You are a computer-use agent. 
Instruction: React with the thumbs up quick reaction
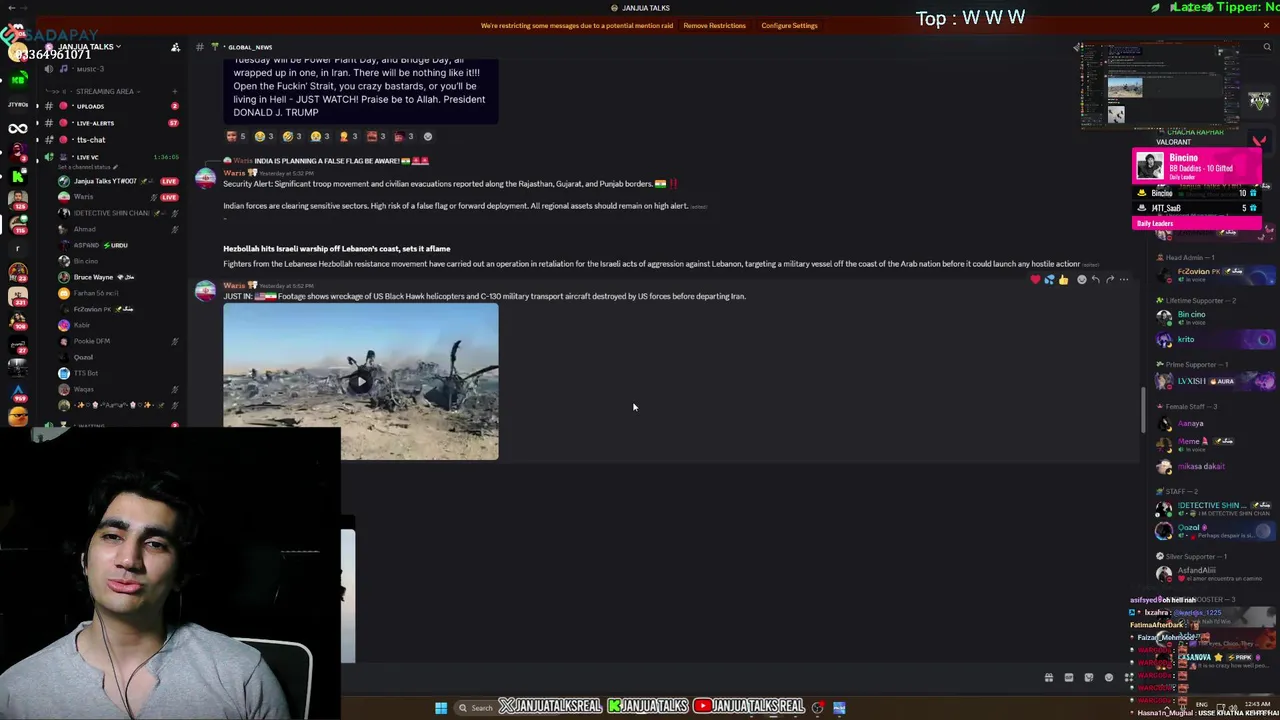coord(1063,280)
